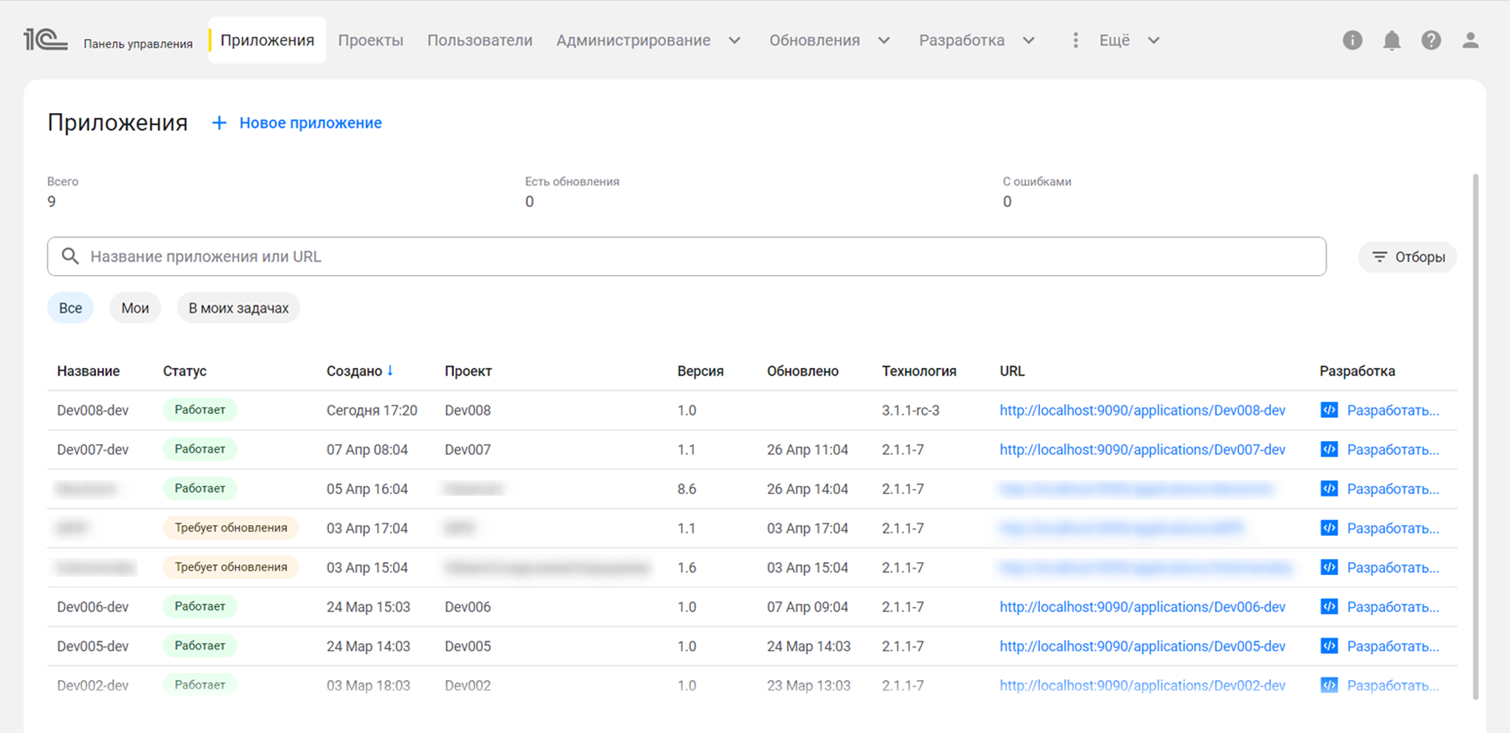Viewport: 1510px width, 733px height.
Task: Toggle the Мои filter chip
Action: coord(135,308)
